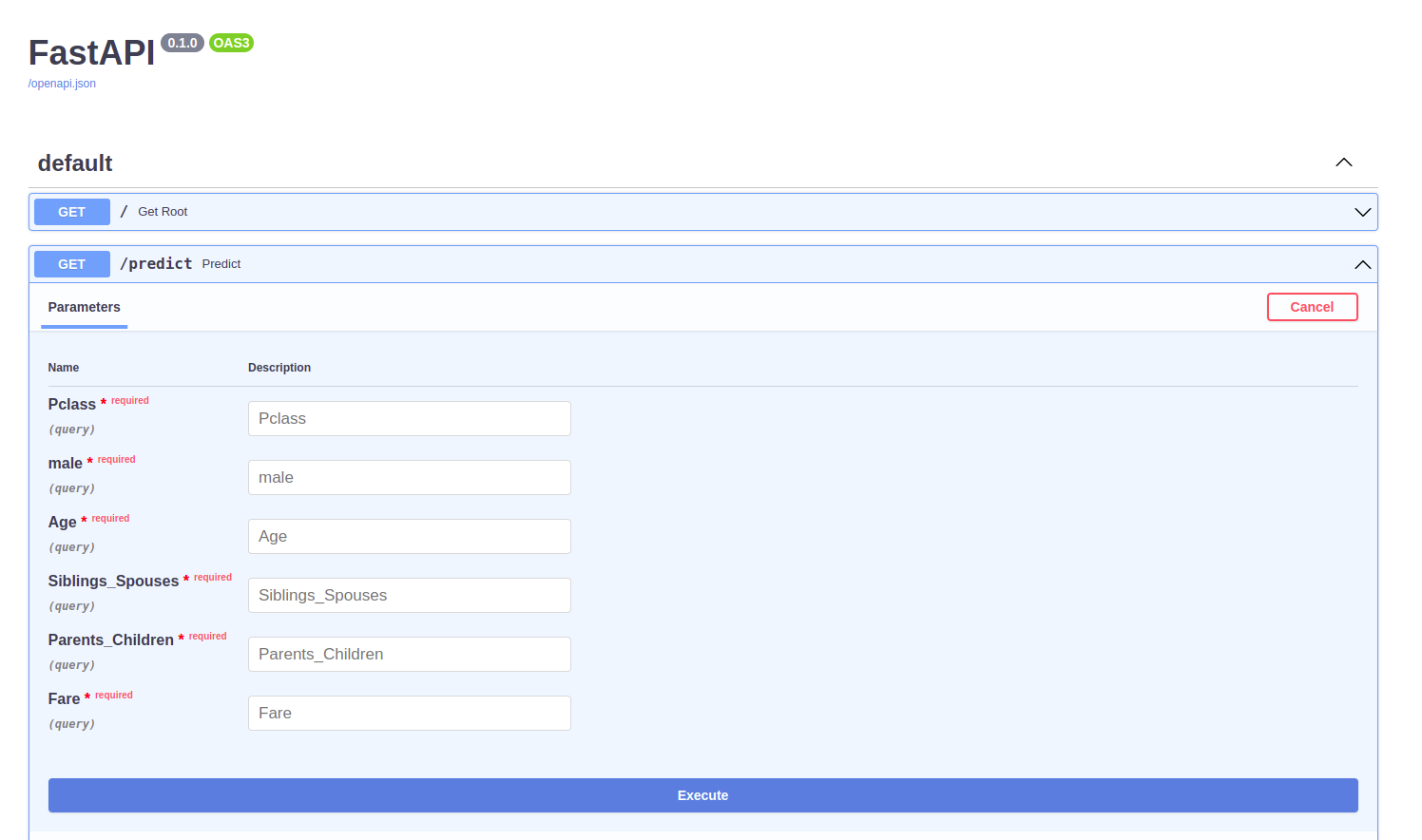The width and height of the screenshot is (1422, 840).
Task: Click the Cancel button
Action: [x=1312, y=307]
